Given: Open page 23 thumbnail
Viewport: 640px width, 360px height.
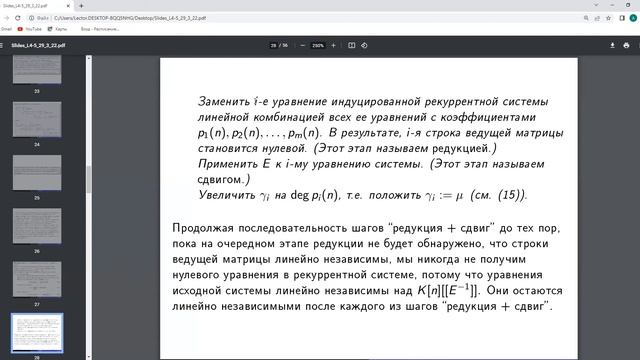Looking at the screenshot, I should pyautogui.click(x=37, y=70).
